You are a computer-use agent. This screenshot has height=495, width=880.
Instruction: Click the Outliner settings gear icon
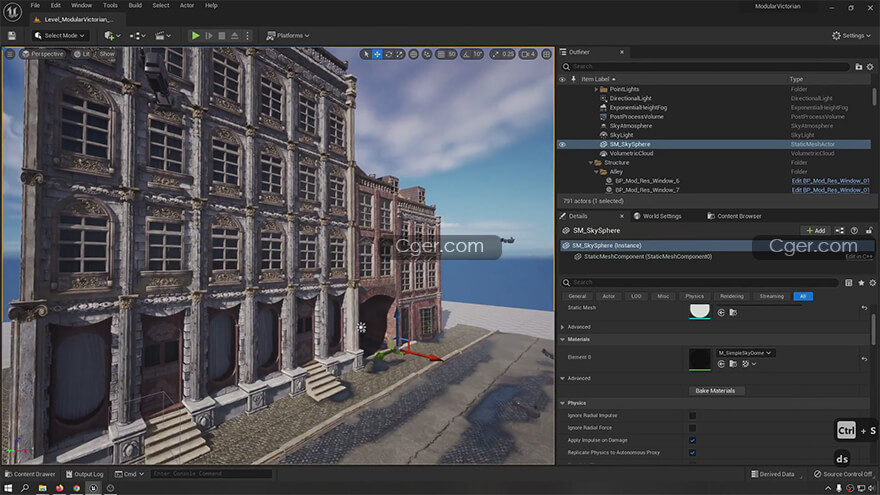869,66
